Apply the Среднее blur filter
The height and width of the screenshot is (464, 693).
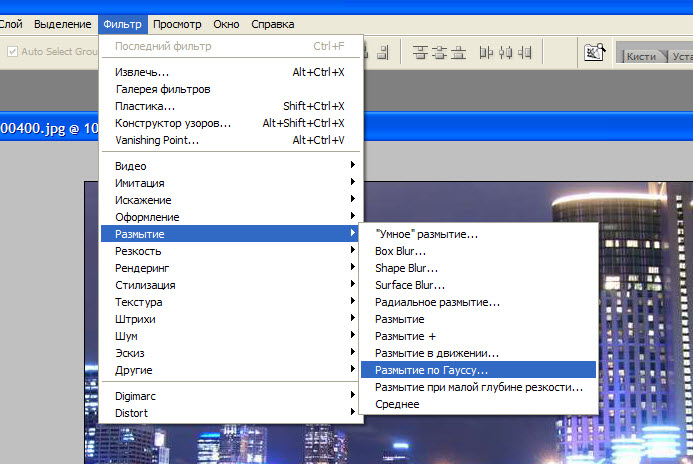point(478,404)
